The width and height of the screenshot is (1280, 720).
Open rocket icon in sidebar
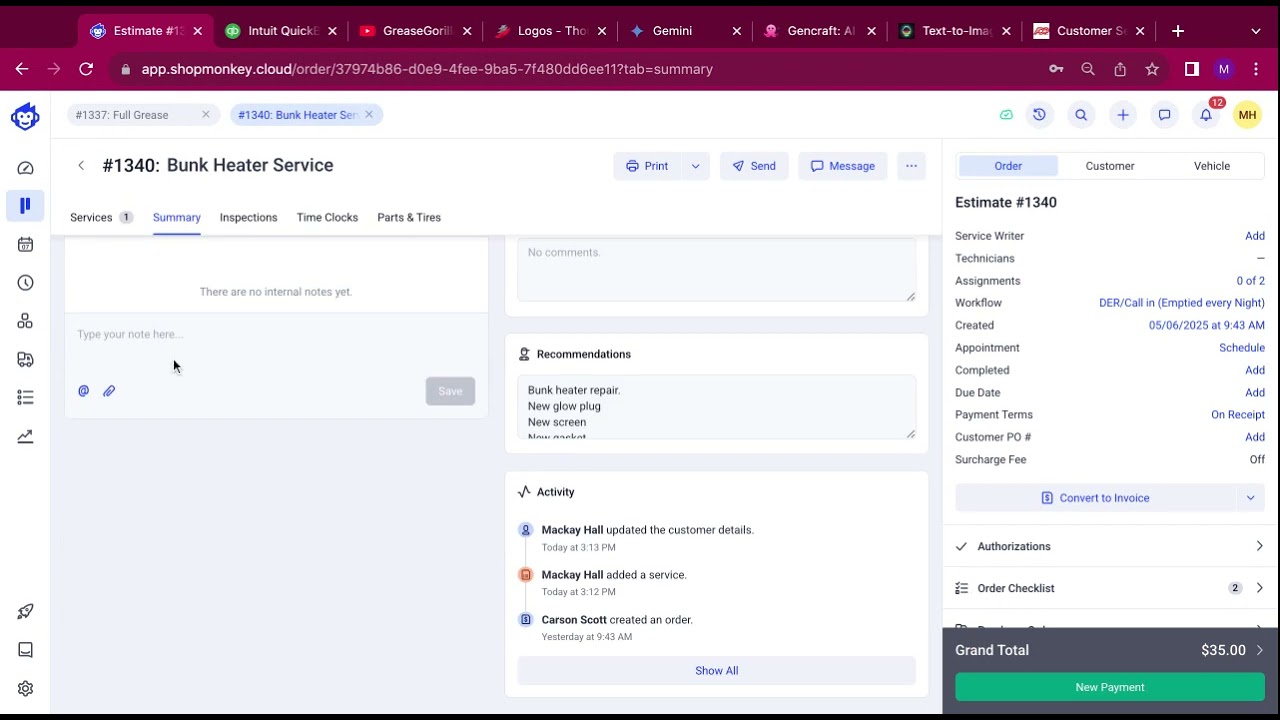point(25,611)
